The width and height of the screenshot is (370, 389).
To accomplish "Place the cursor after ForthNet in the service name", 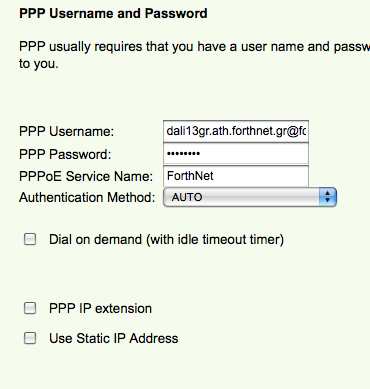I will [215, 176].
